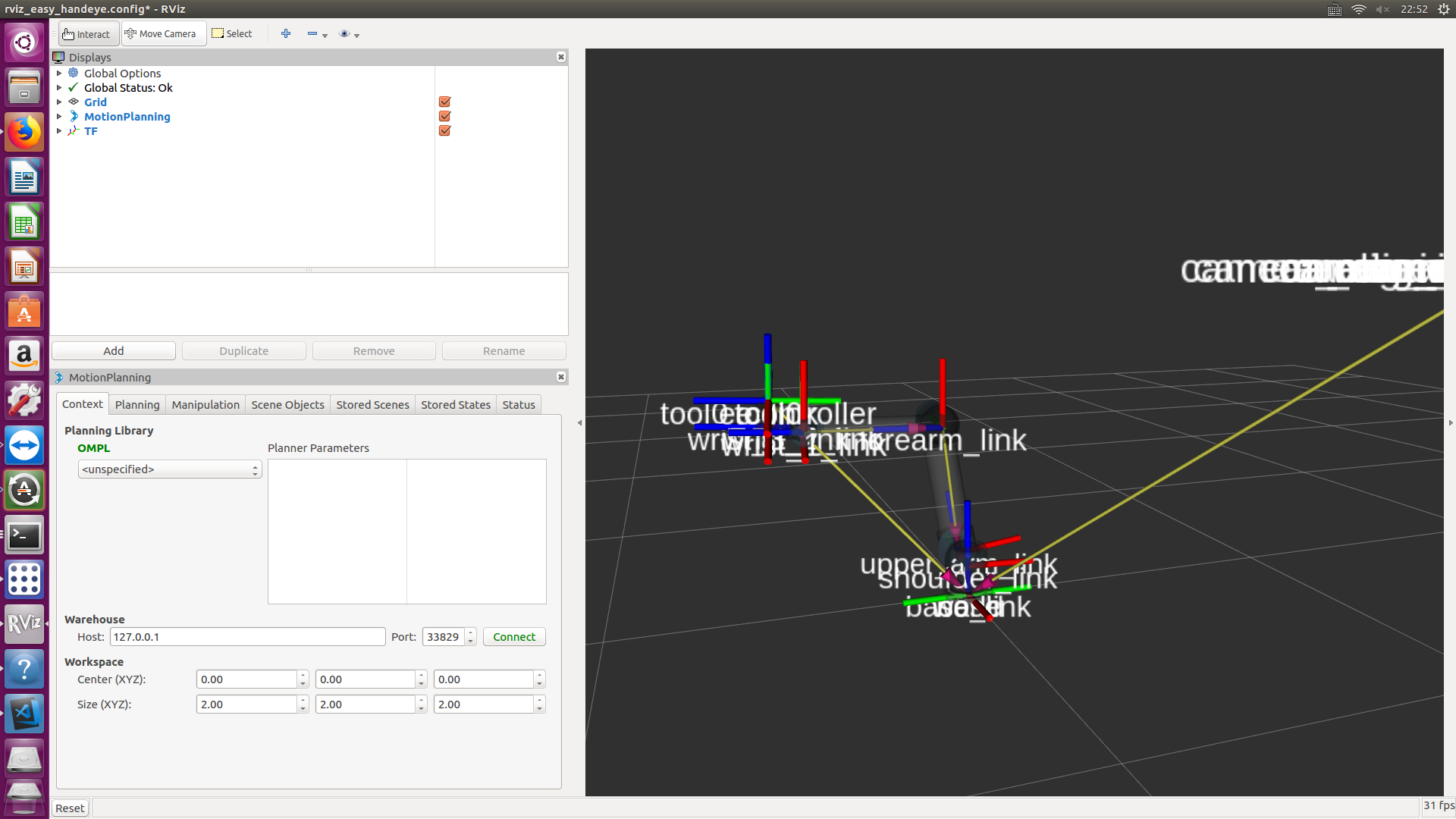Expand the Grid display item
The height and width of the screenshot is (819, 1456).
click(59, 102)
